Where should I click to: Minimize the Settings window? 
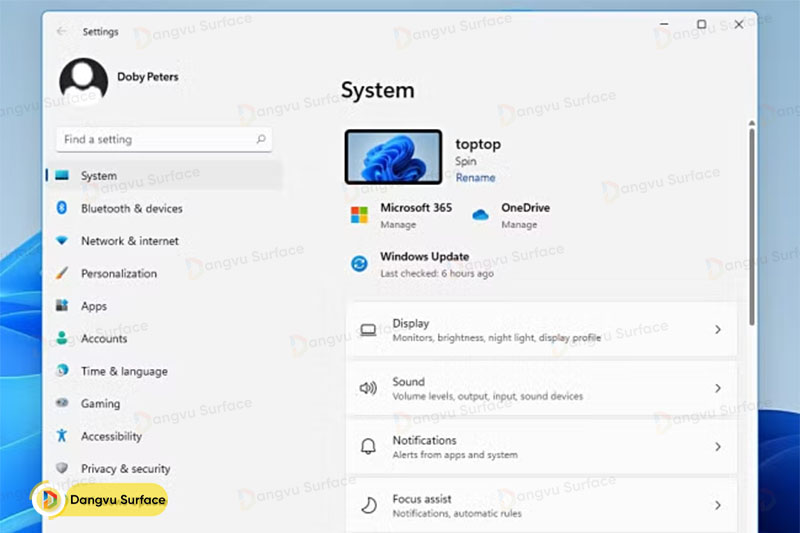[664, 24]
